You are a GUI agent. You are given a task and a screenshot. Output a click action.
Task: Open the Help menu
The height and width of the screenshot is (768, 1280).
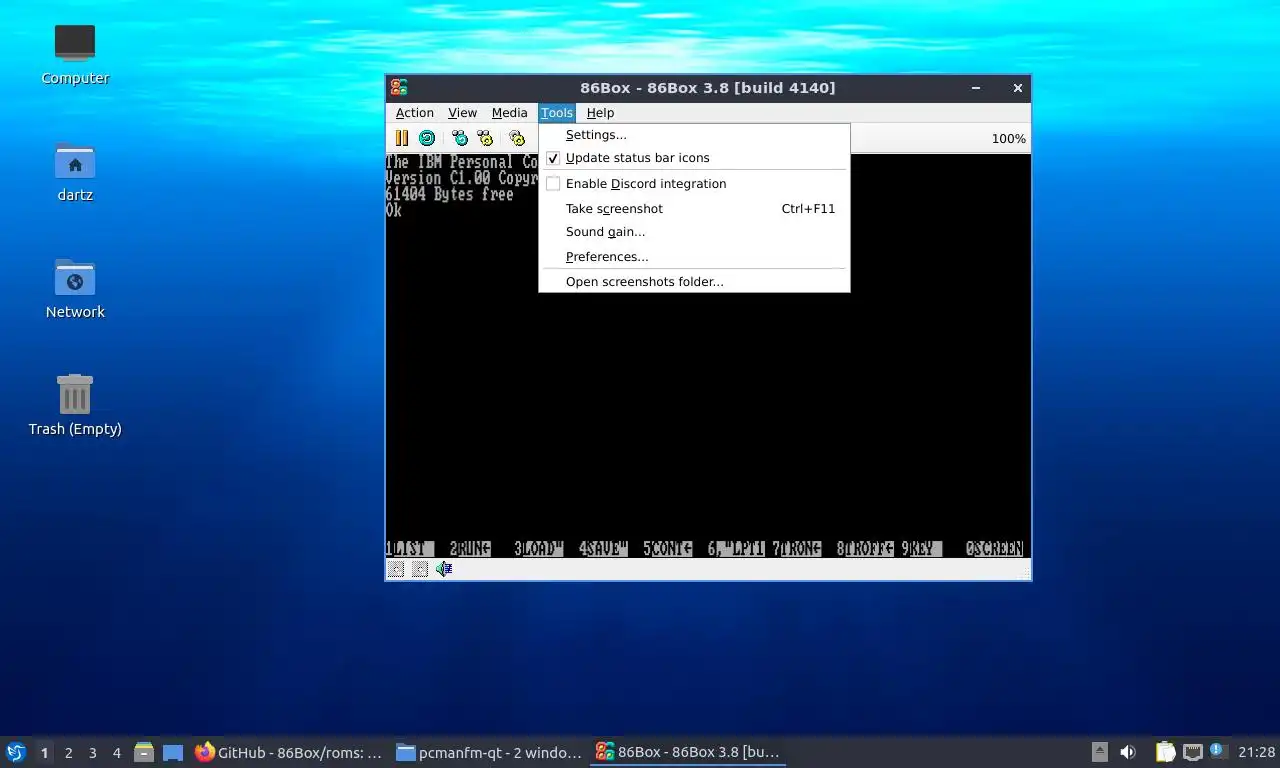point(600,113)
